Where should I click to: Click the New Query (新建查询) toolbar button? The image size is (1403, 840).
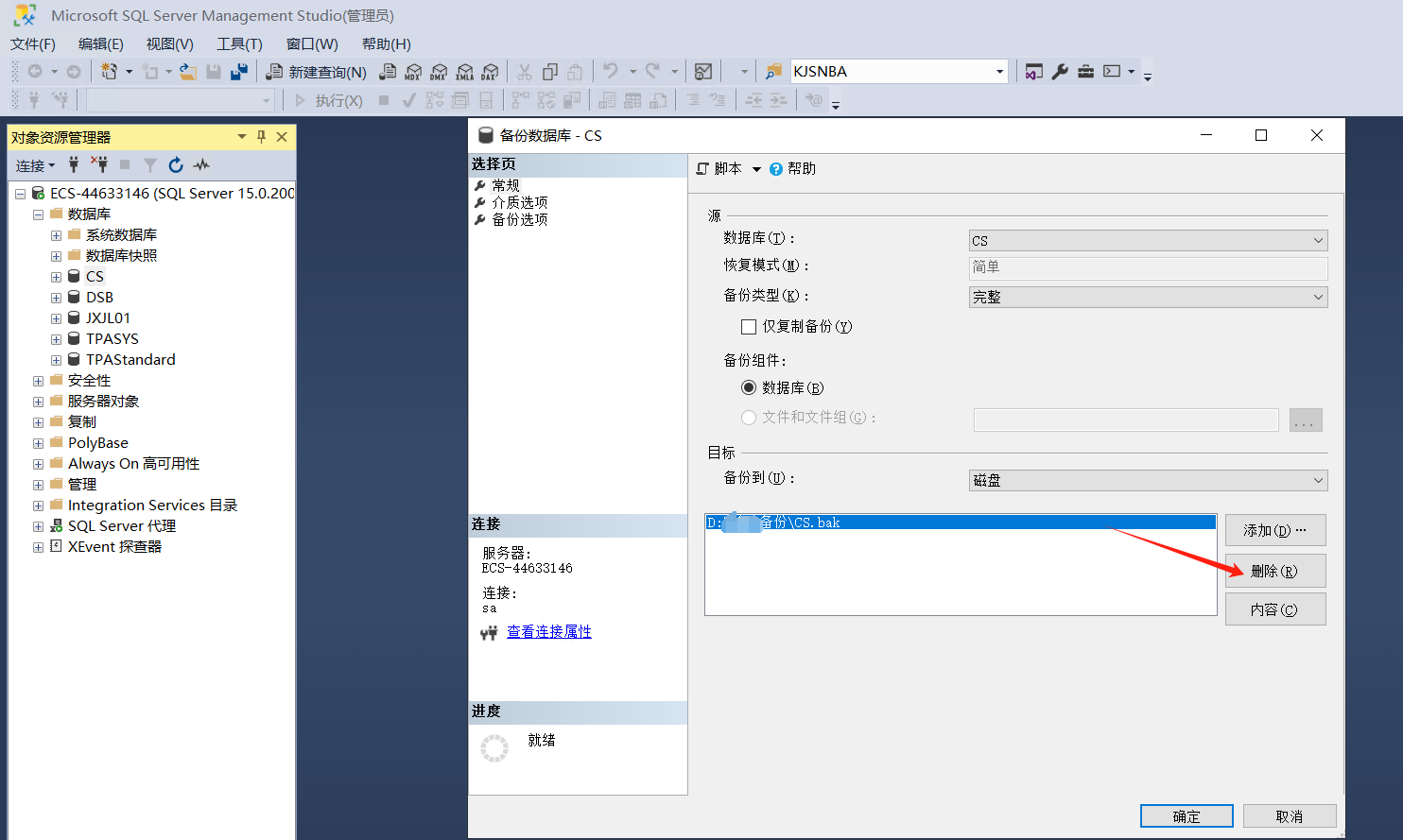pyautogui.click(x=316, y=72)
